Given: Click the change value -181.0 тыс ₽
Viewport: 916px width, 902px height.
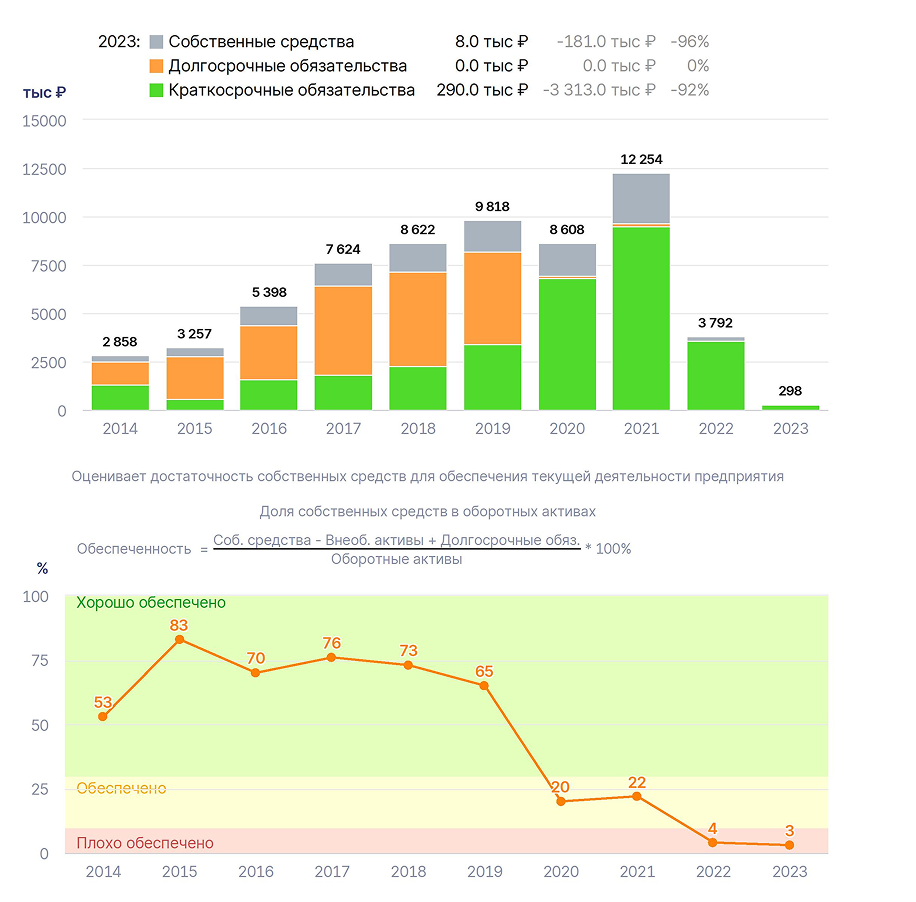Looking at the screenshot, I should point(606,42).
